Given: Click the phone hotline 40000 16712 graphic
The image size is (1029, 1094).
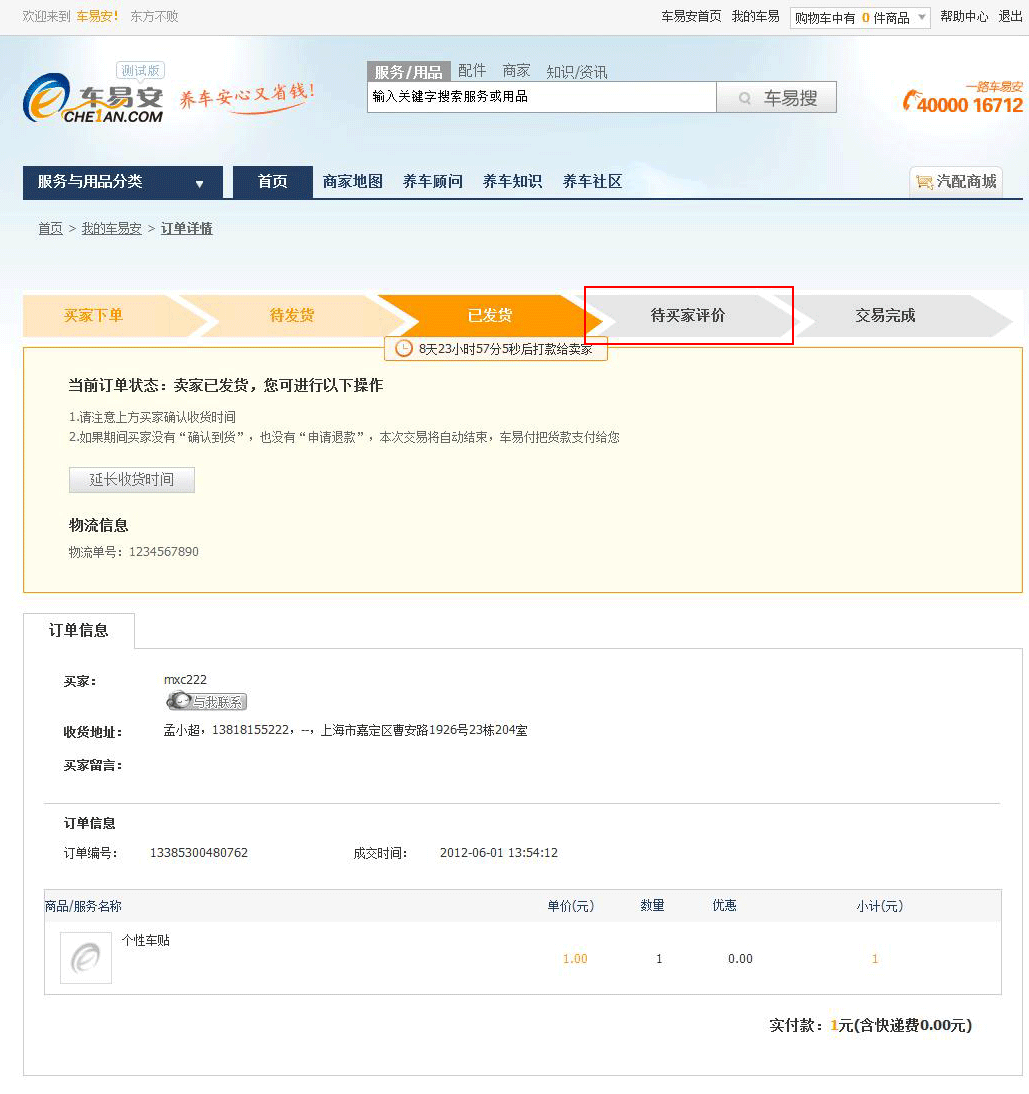Looking at the screenshot, I should point(963,99).
